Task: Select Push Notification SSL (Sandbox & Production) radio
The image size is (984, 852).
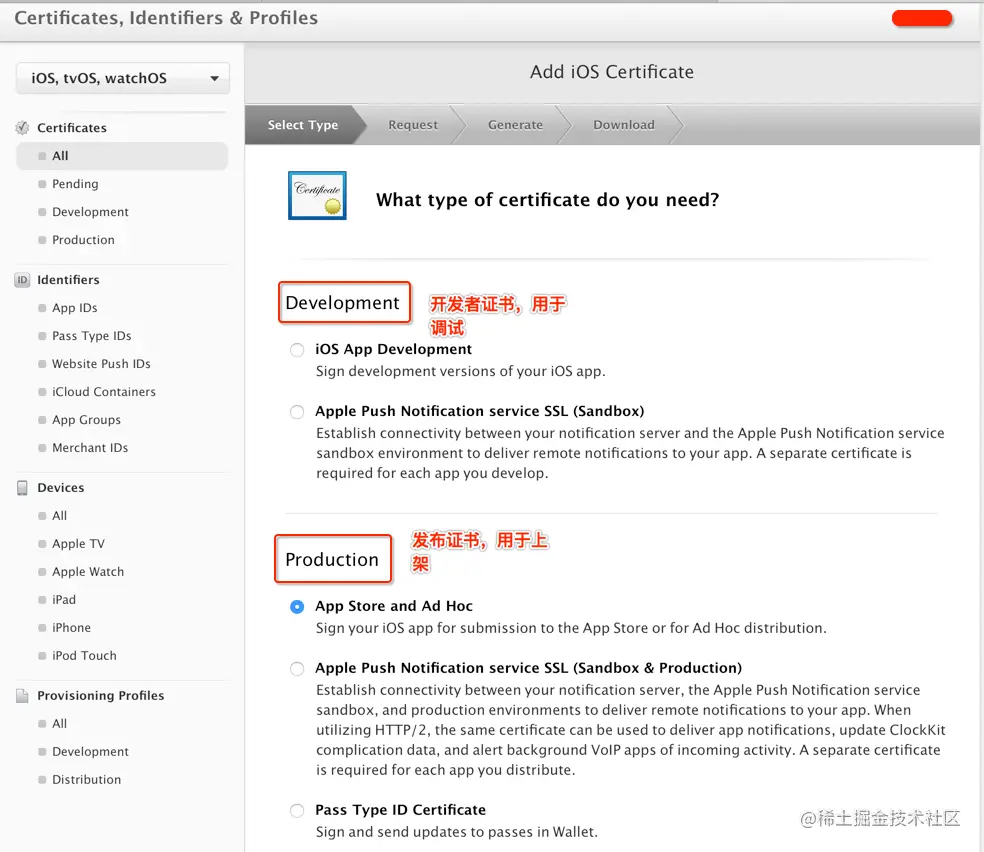Action: (x=297, y=669)
